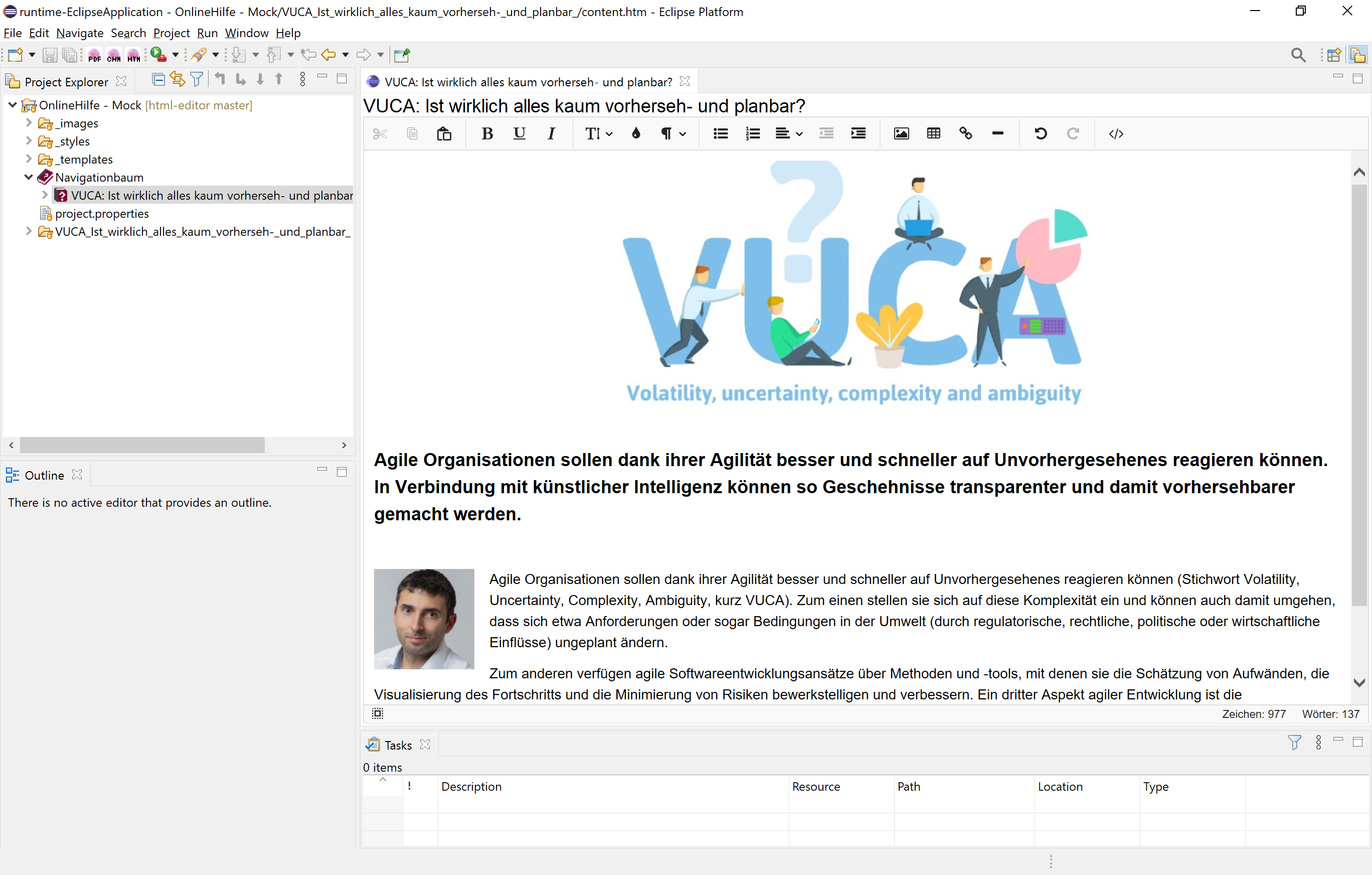Click the PDF export icon
The width and height of the screenshot is (1372, 875).
95,55
